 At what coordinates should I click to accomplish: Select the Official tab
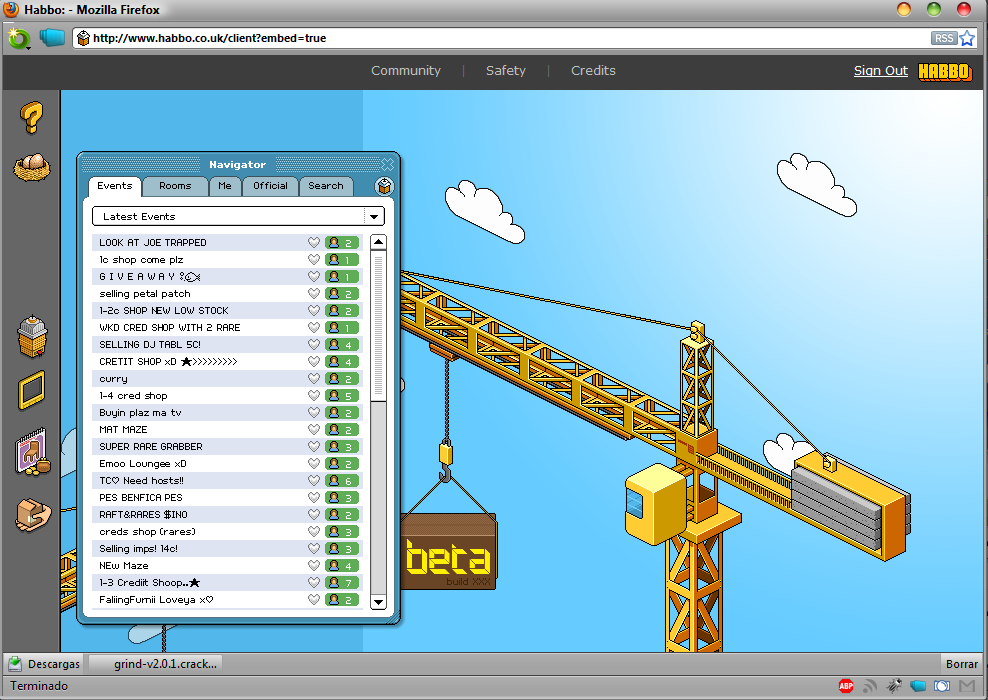coord(270,186)
